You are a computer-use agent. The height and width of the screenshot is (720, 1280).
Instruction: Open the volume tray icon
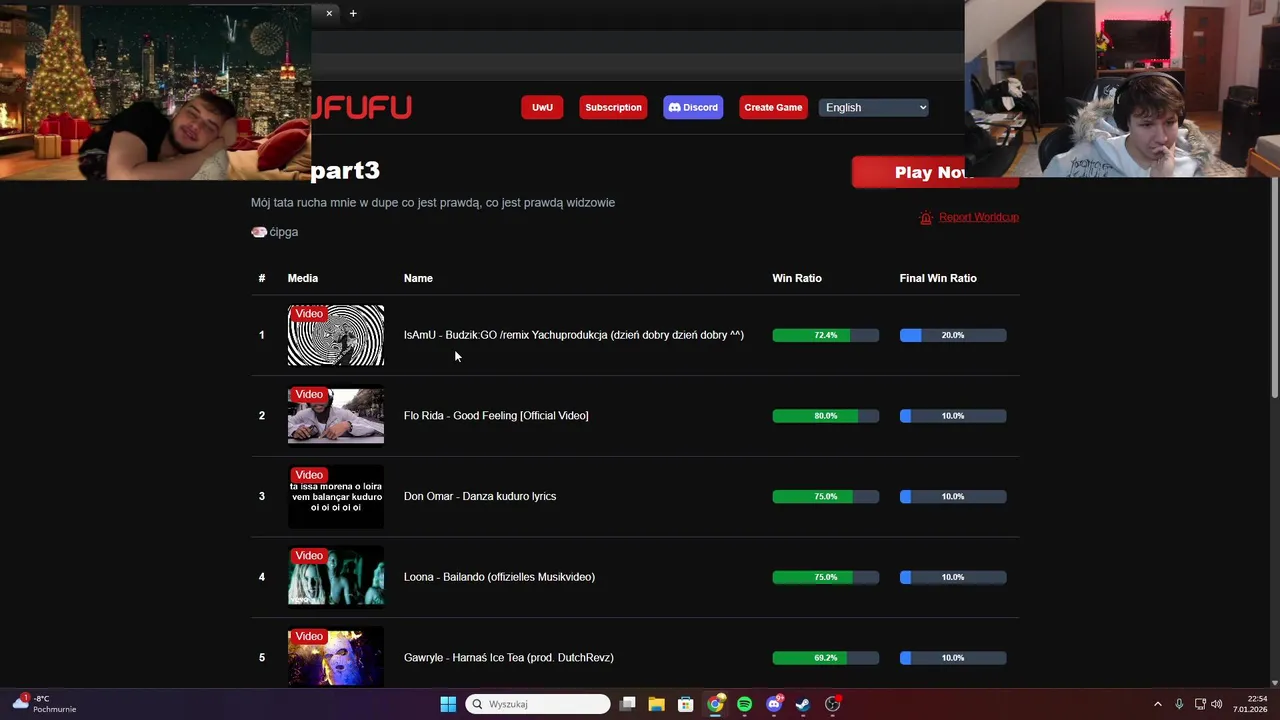[x=1217, y=704]
